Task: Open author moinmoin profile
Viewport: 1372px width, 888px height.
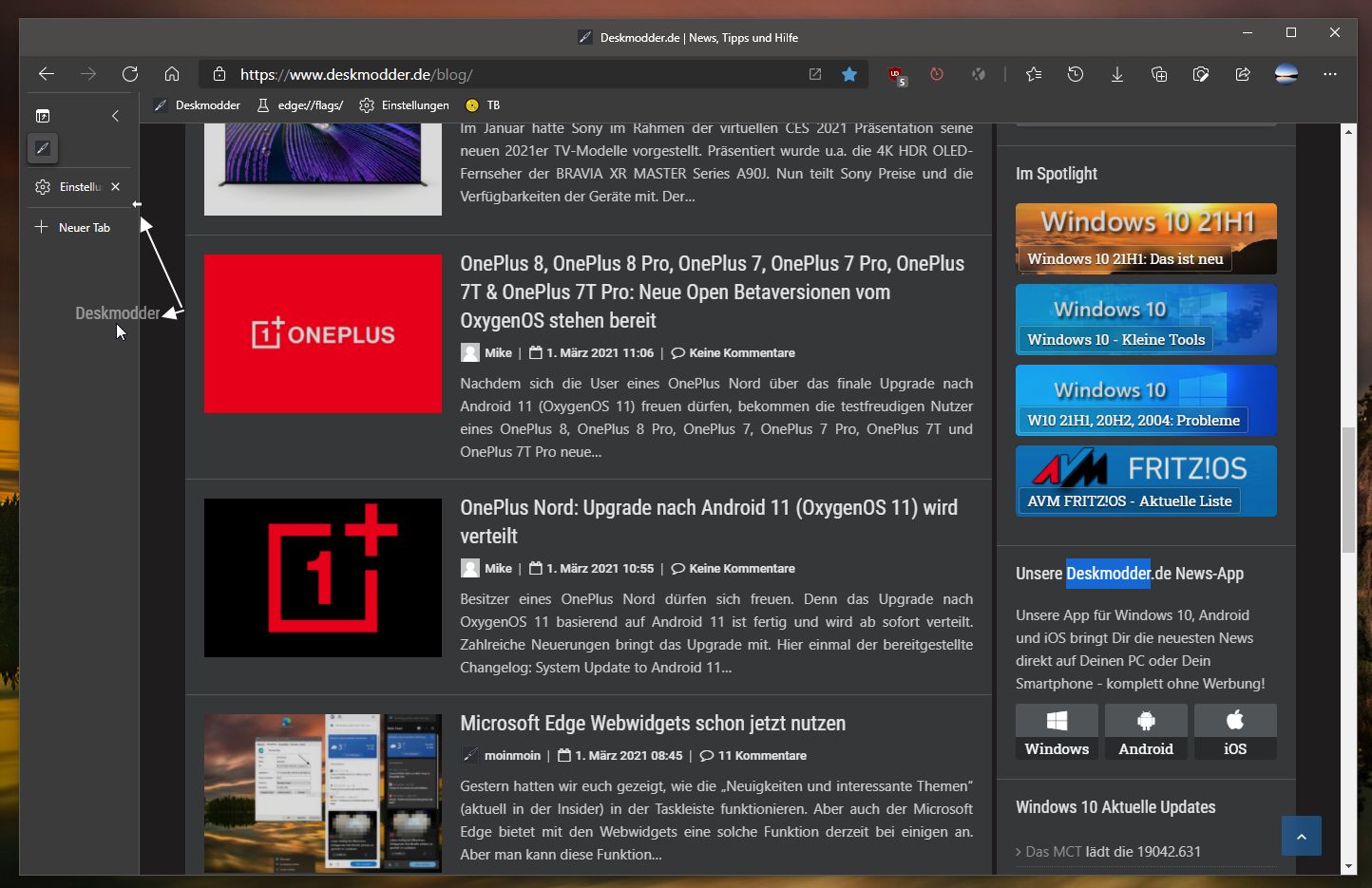Action: (x=512, y=755)
